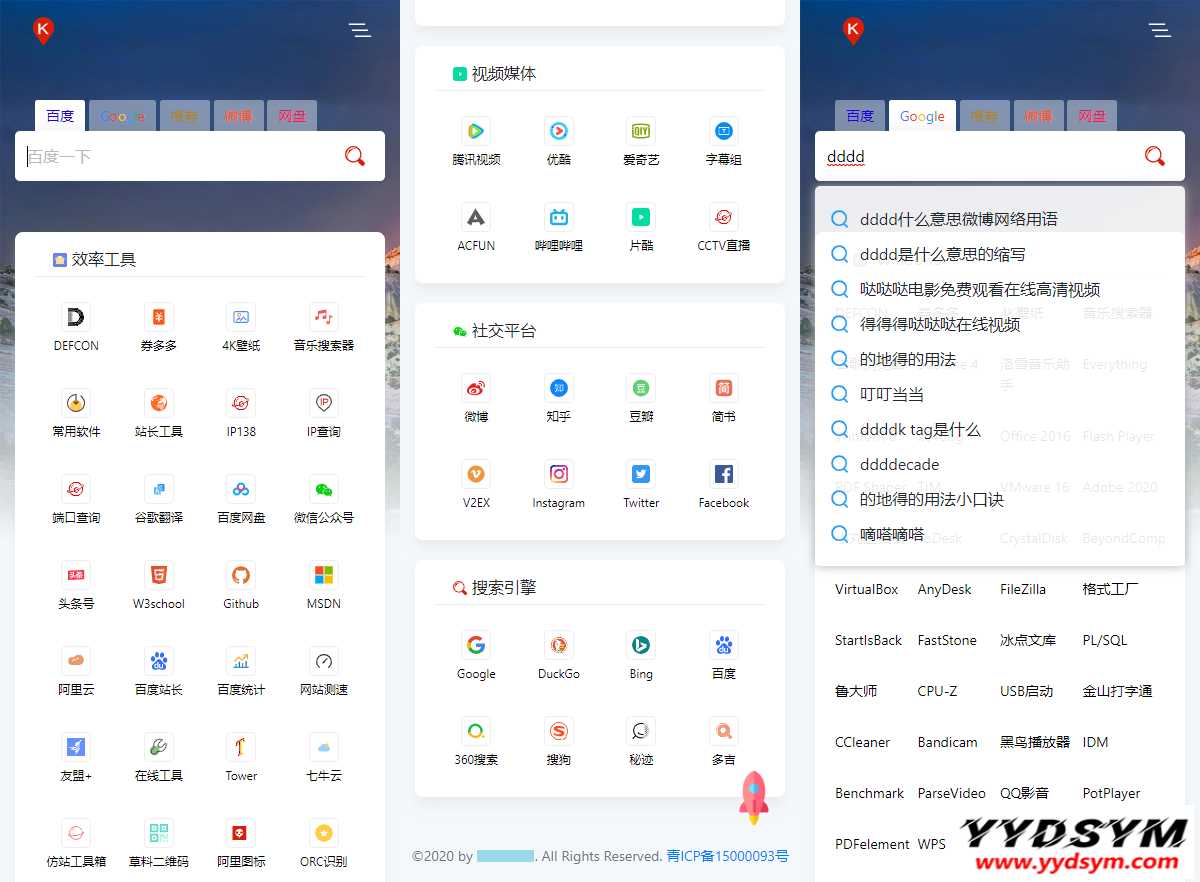This screenshot has width=1200, height=882.
Task: Open the VirtualBox software link
Action: (866, 589)
